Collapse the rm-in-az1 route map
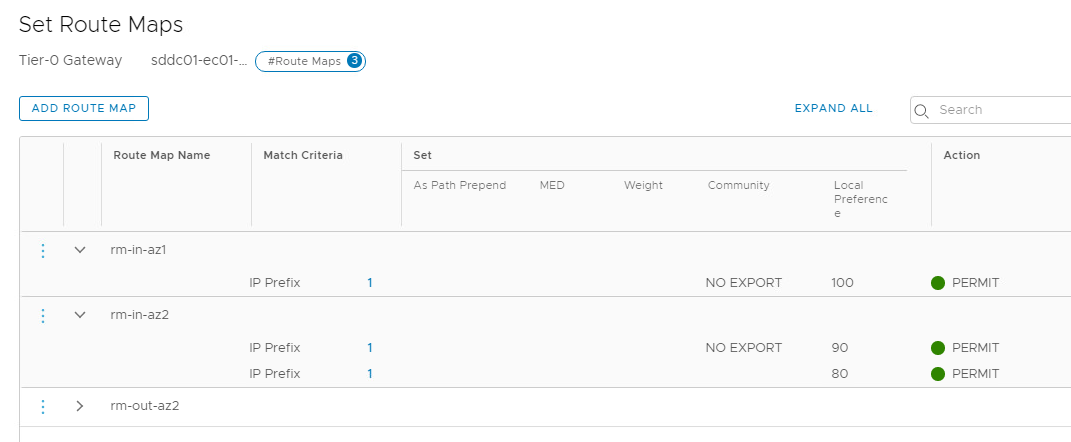The image size is (1071, 442). coord(80,250)
